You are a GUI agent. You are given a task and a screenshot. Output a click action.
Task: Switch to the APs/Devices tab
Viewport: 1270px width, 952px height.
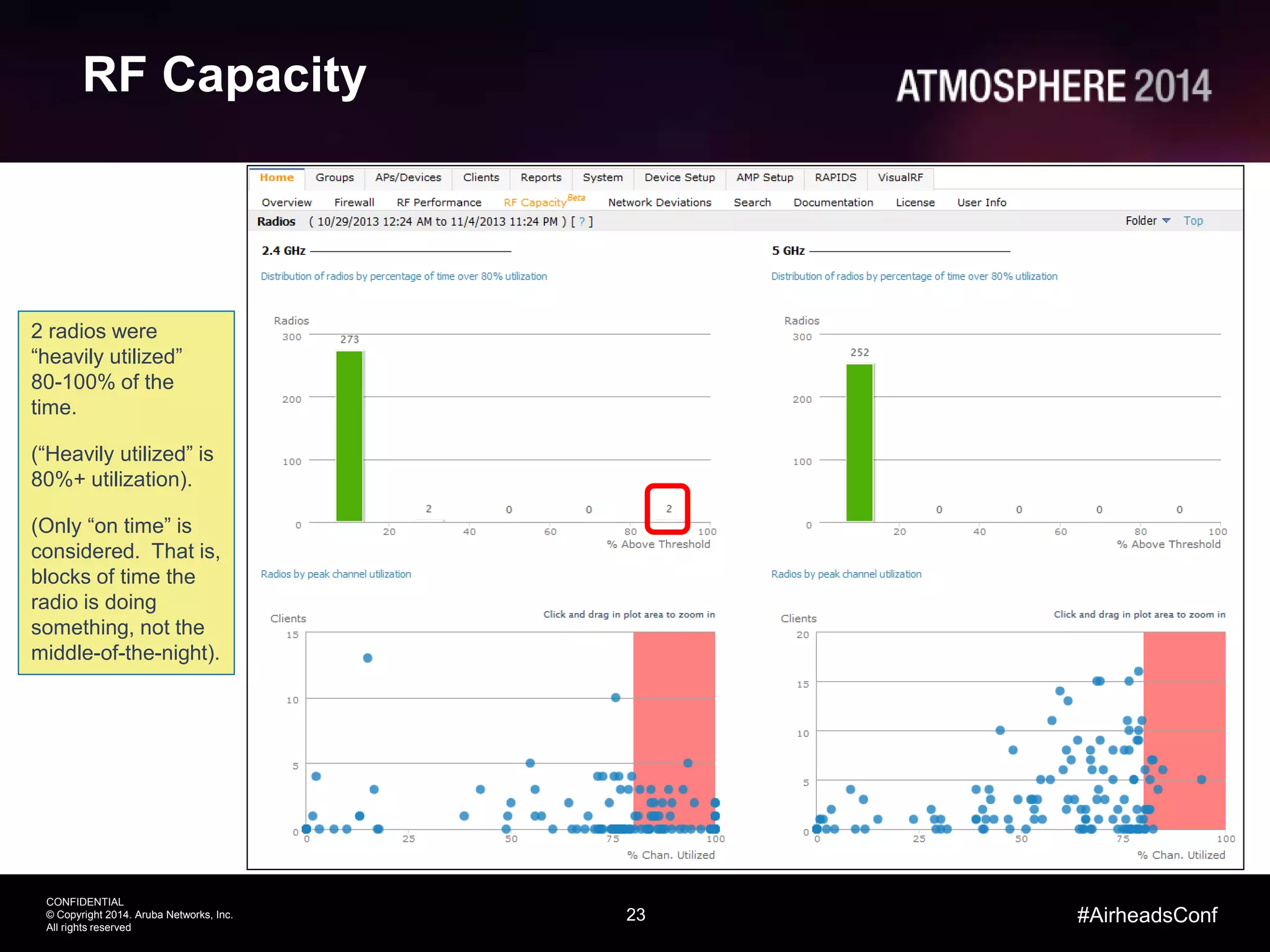[408, 178]
